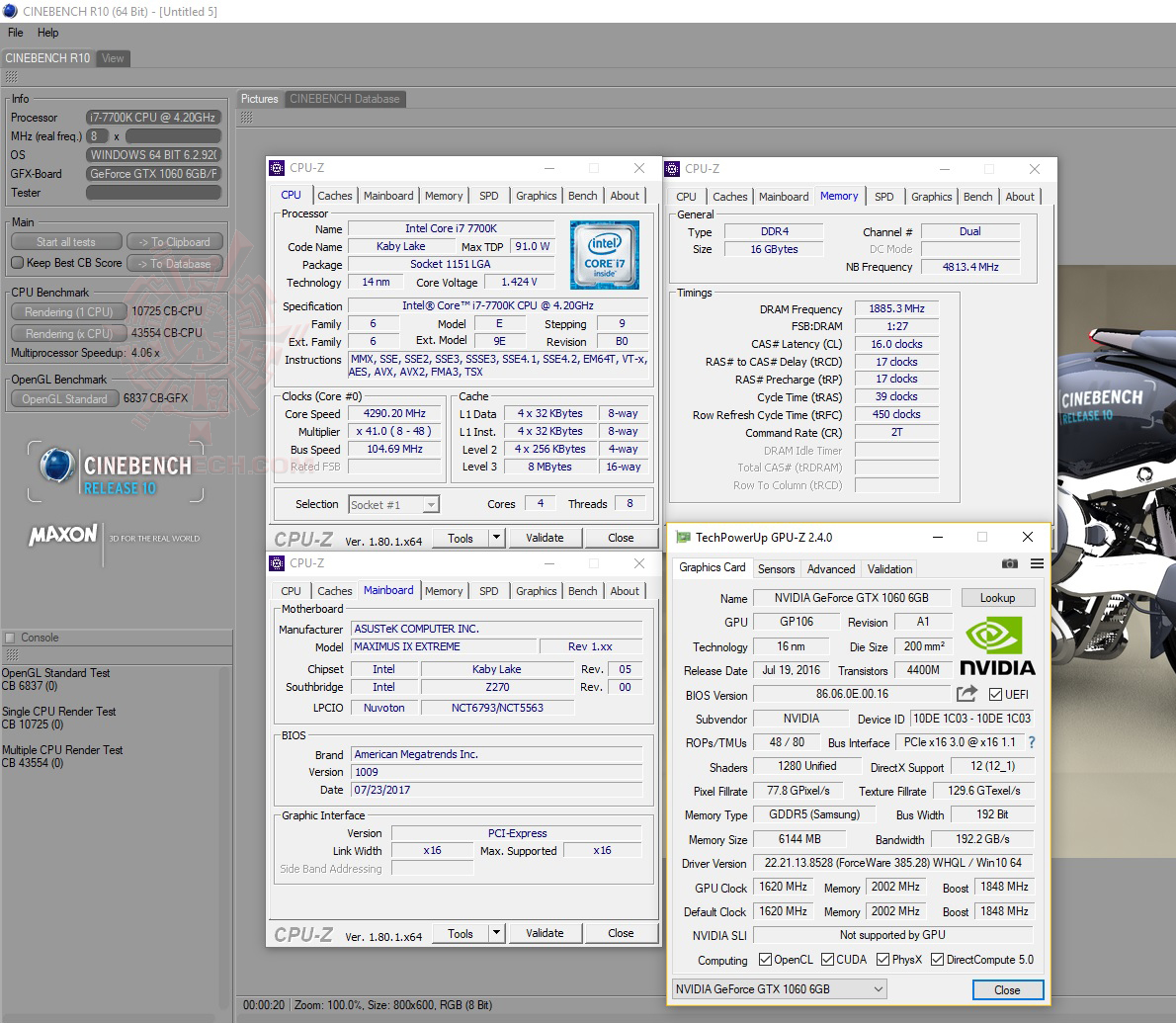
Task: Click the Bus Interface question mark icon
Action: point(1032,741)
